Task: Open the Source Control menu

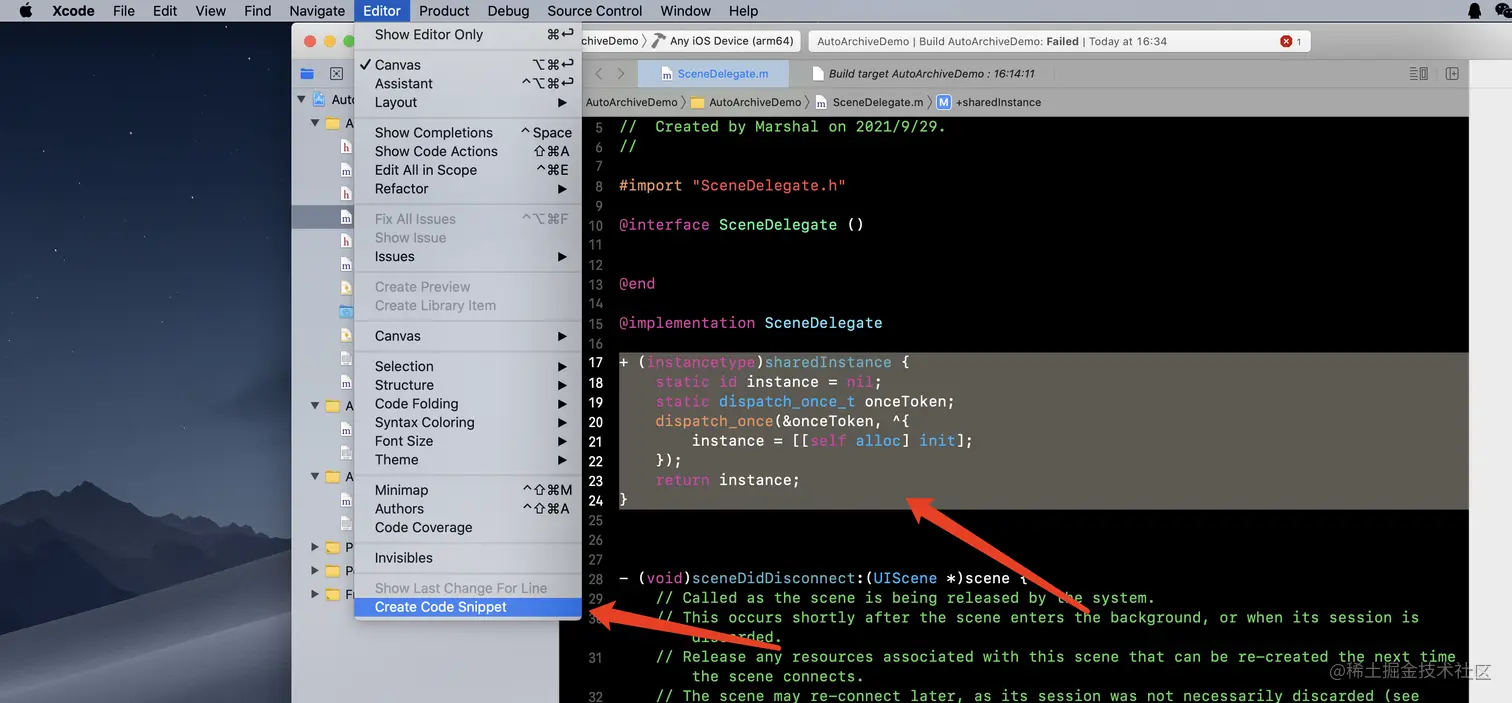Action: tap(595, 11)
